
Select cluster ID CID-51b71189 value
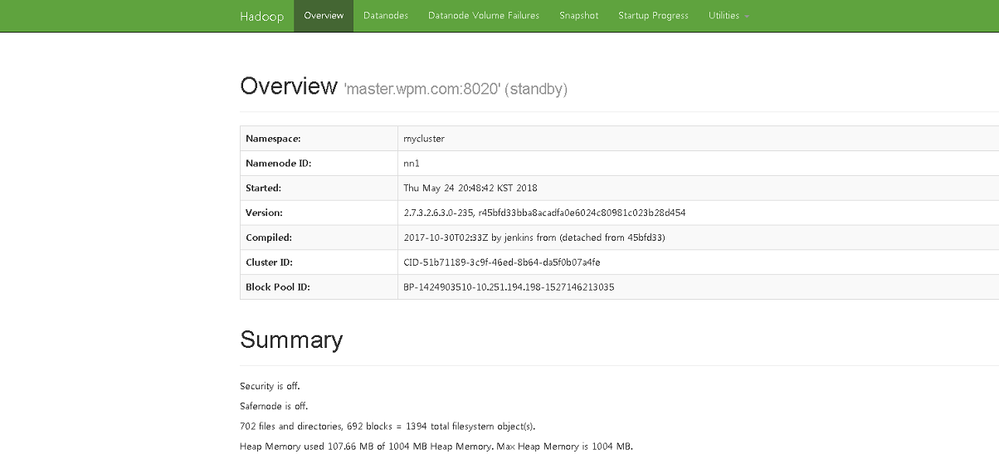coord(501,262)
